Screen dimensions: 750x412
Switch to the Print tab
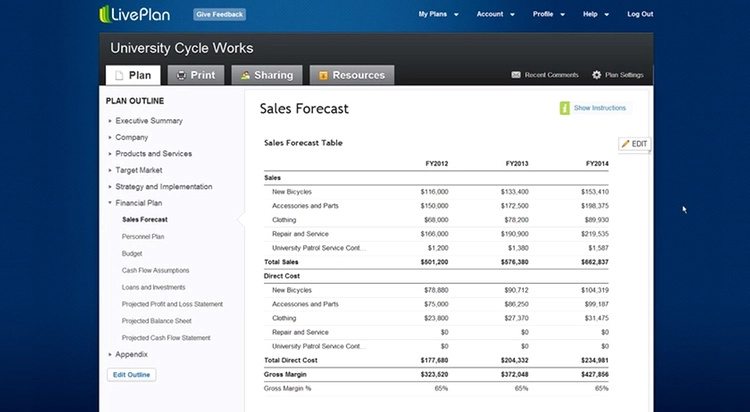tap(195, 75)
